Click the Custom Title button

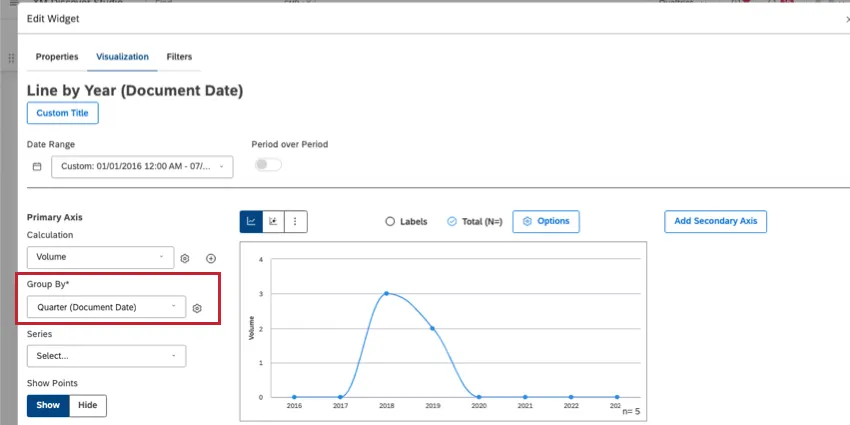click(62, 113)
